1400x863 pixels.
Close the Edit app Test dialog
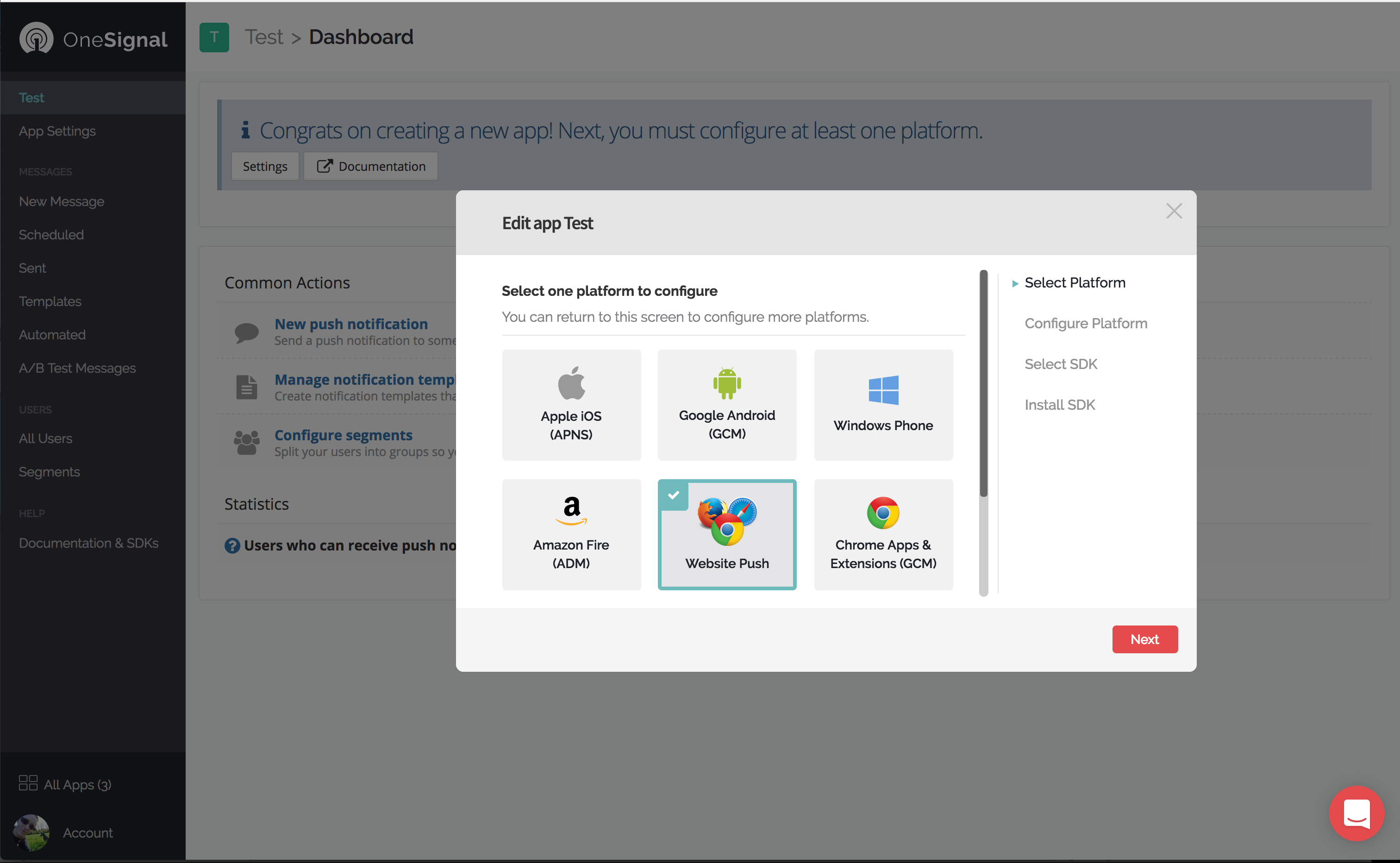pos(1174,211)
